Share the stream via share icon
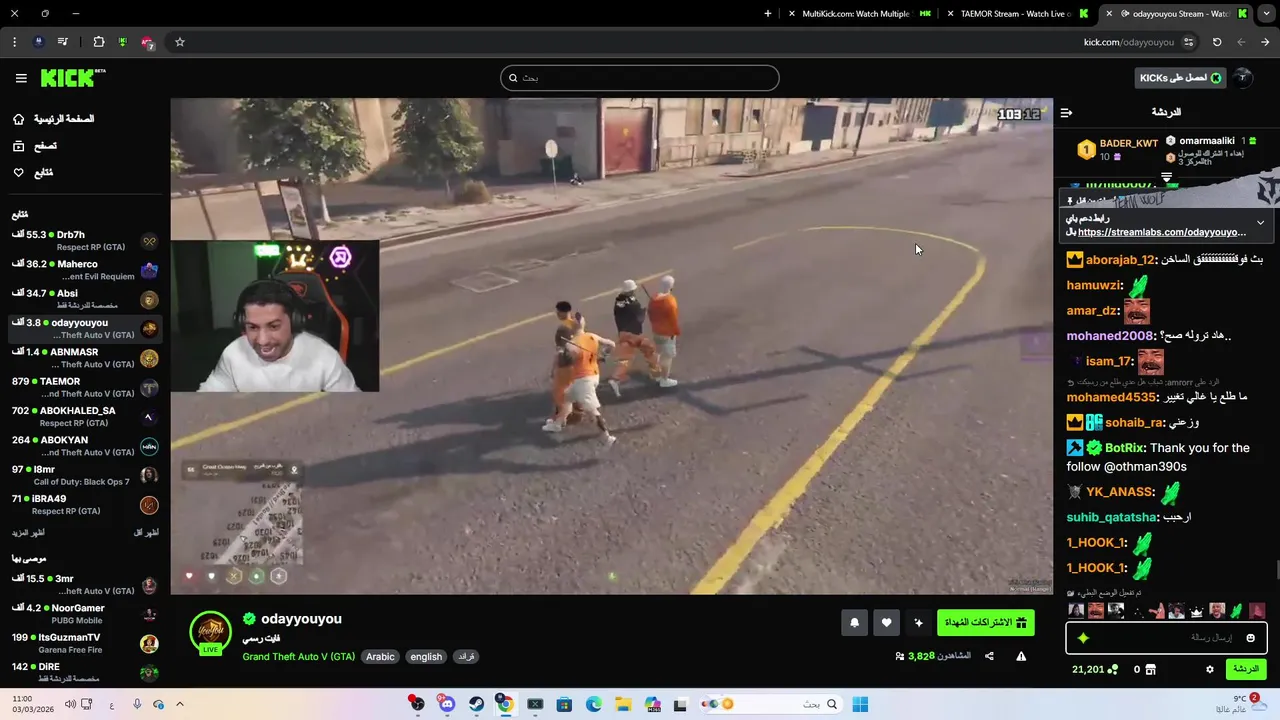The height and width of the screenshot is (720, 1280). click(x=989, y=656)
